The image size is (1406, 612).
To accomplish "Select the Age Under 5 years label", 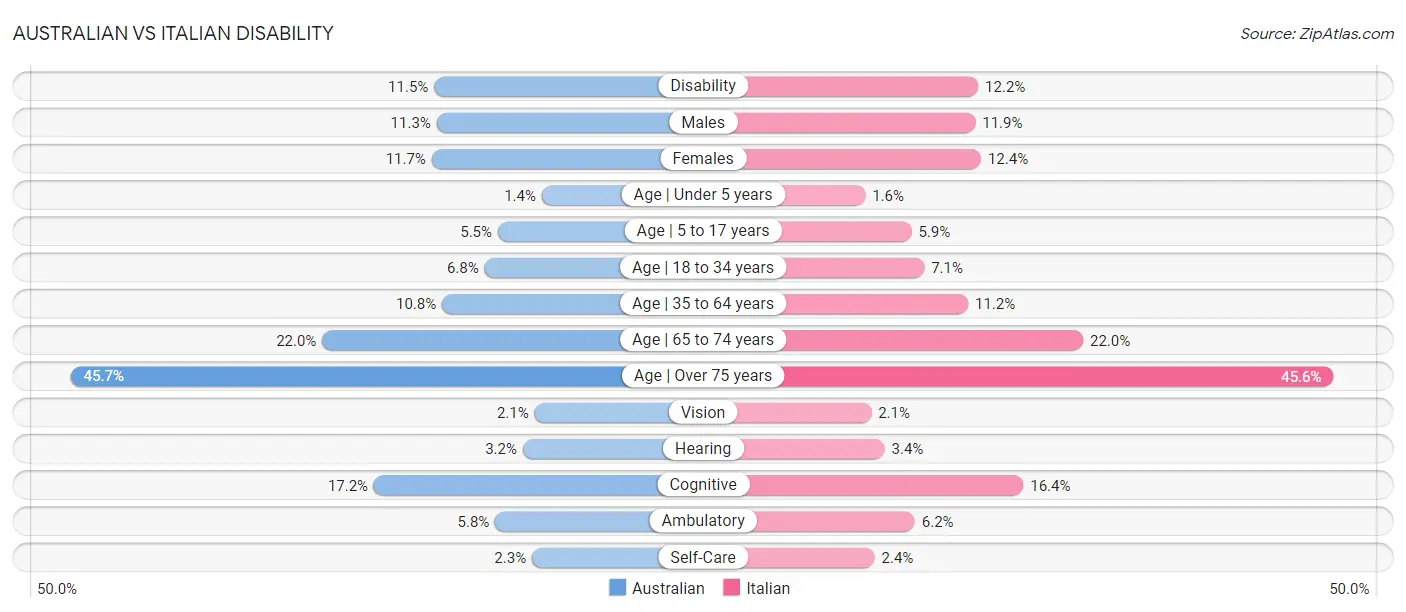I will [x=703, y=194].
